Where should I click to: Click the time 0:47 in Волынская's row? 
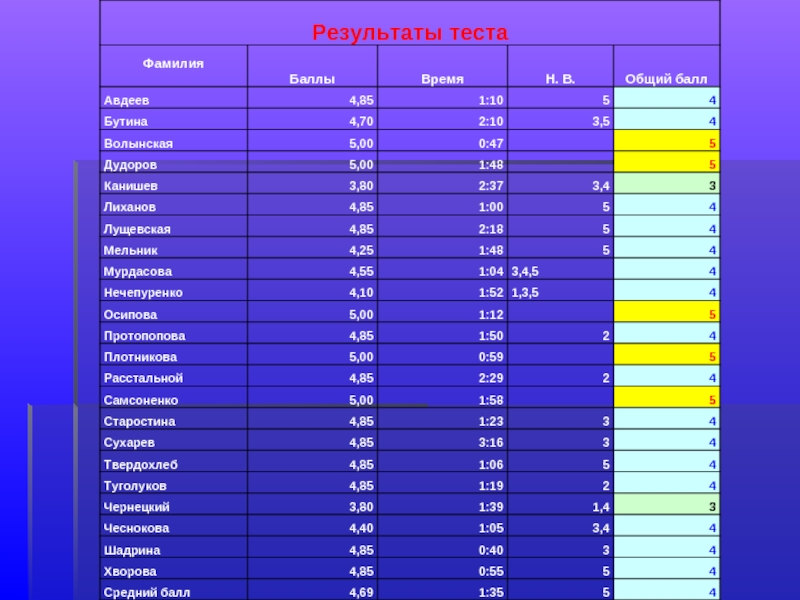coord(491,143)
